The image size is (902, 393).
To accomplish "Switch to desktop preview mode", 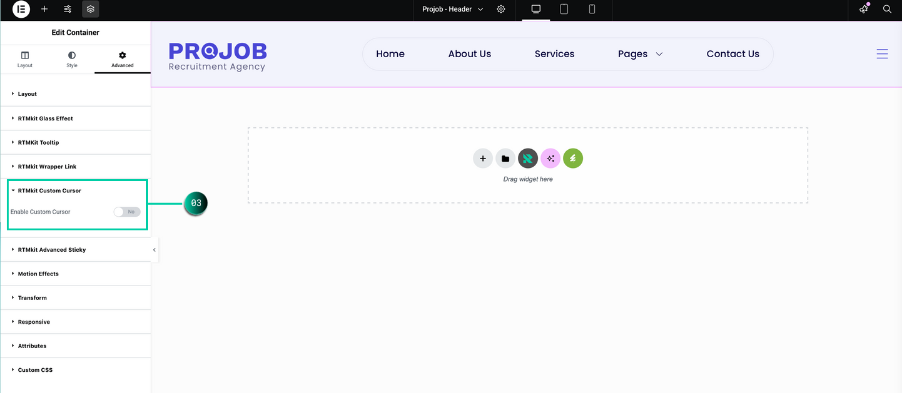I will click(x=536, y=9).
